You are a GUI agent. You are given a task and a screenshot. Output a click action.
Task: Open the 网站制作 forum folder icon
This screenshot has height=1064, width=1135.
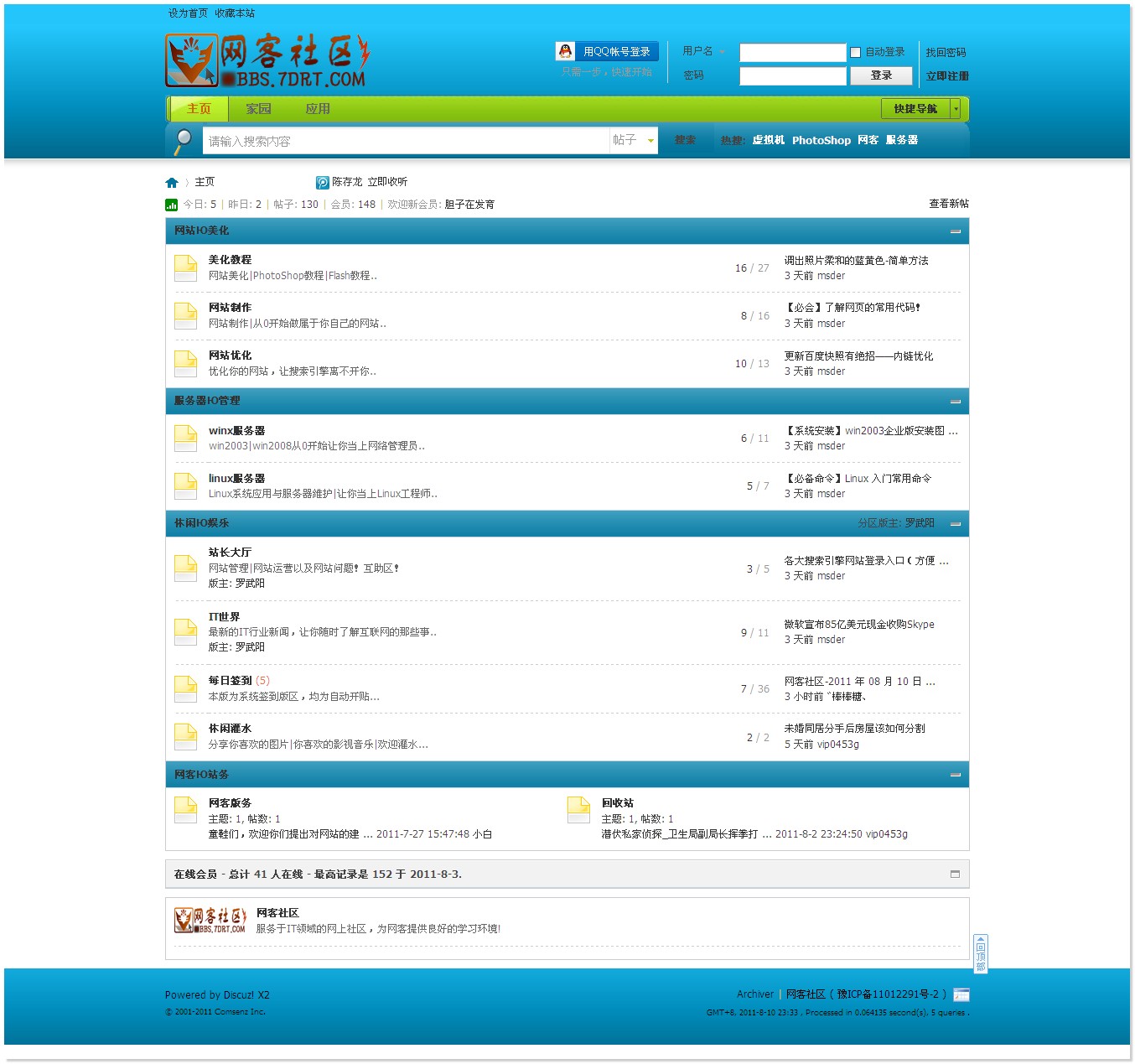pos(185,315)
